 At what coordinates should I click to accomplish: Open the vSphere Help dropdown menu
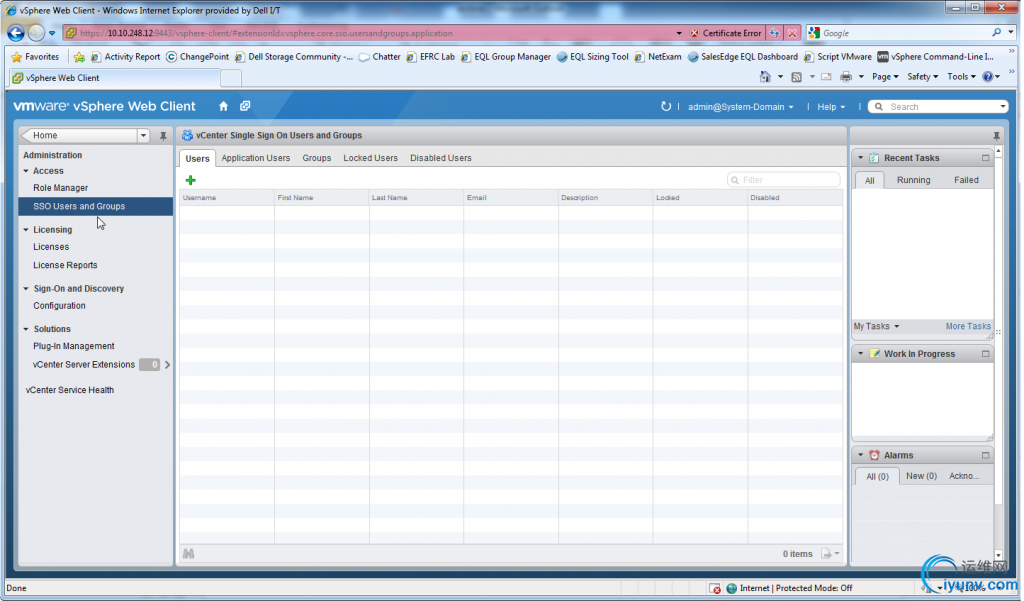point(831,107)
